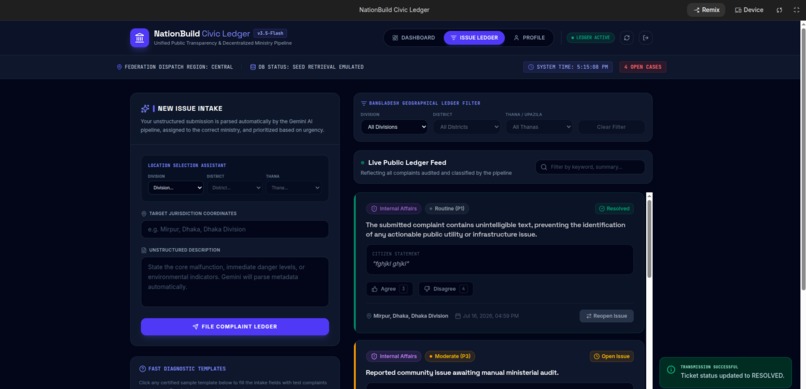The image size is (806, 389).
Task: Click the logout icon in header
Action: pyautogui.click(x=646, y=38)
